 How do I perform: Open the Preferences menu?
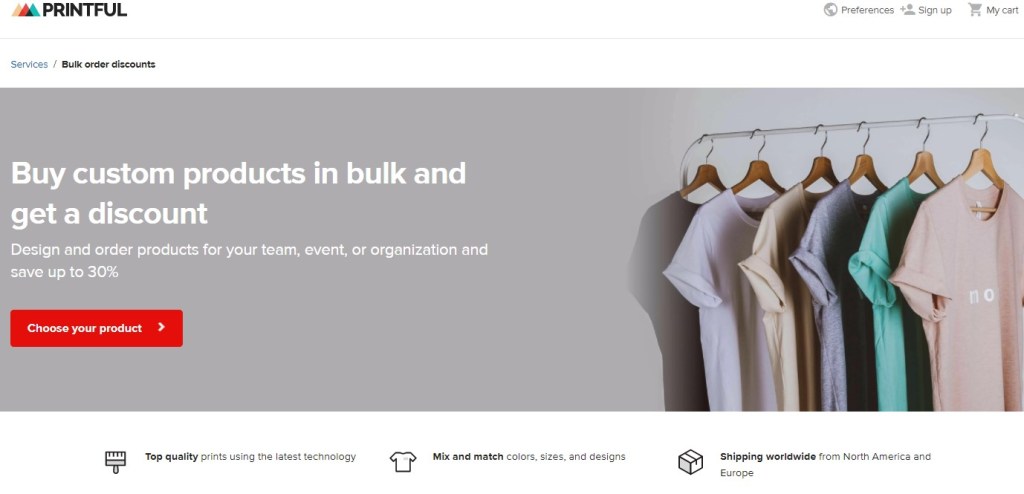coord(859,10)
